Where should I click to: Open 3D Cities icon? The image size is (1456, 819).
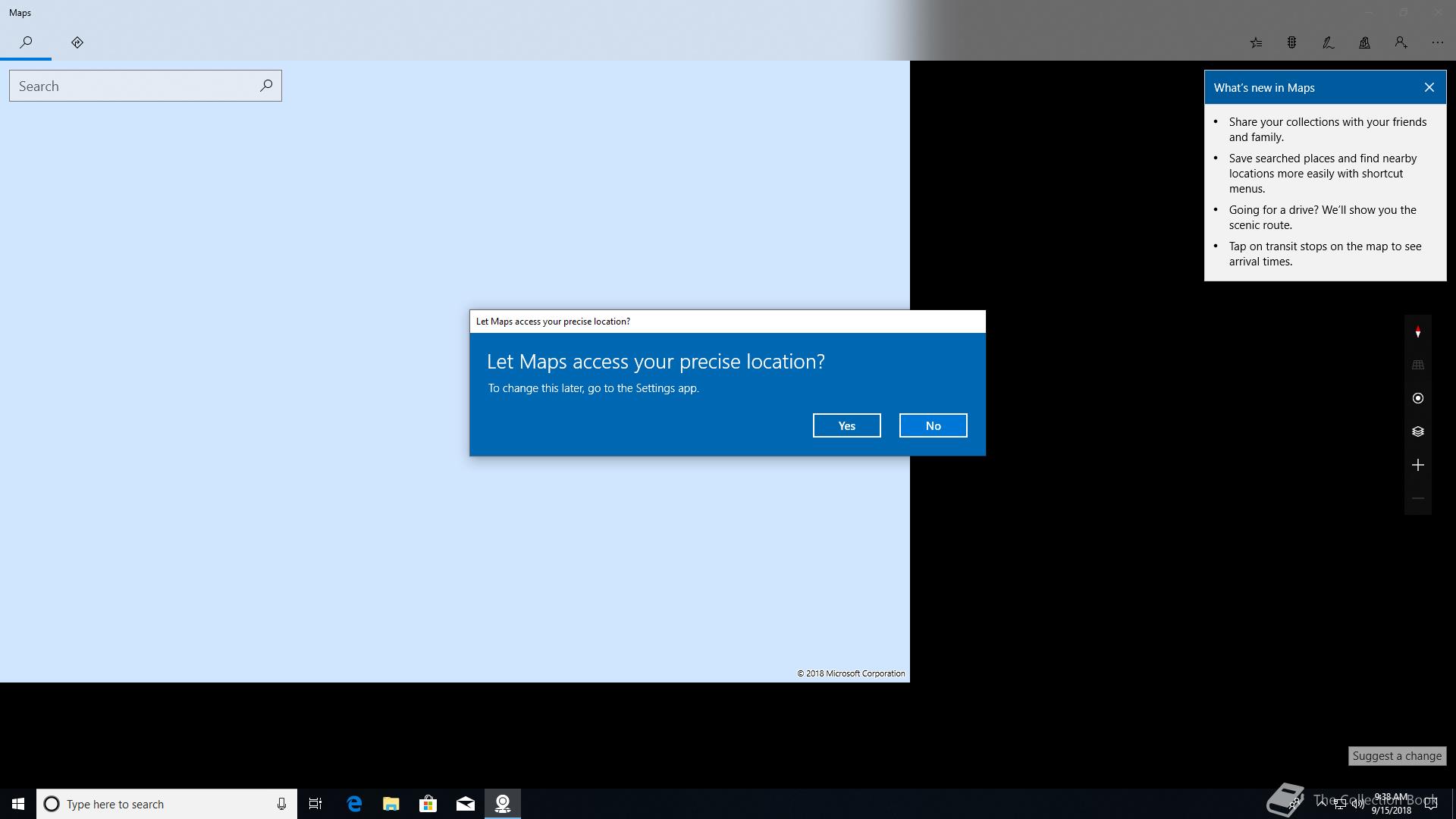[1364, 42]
